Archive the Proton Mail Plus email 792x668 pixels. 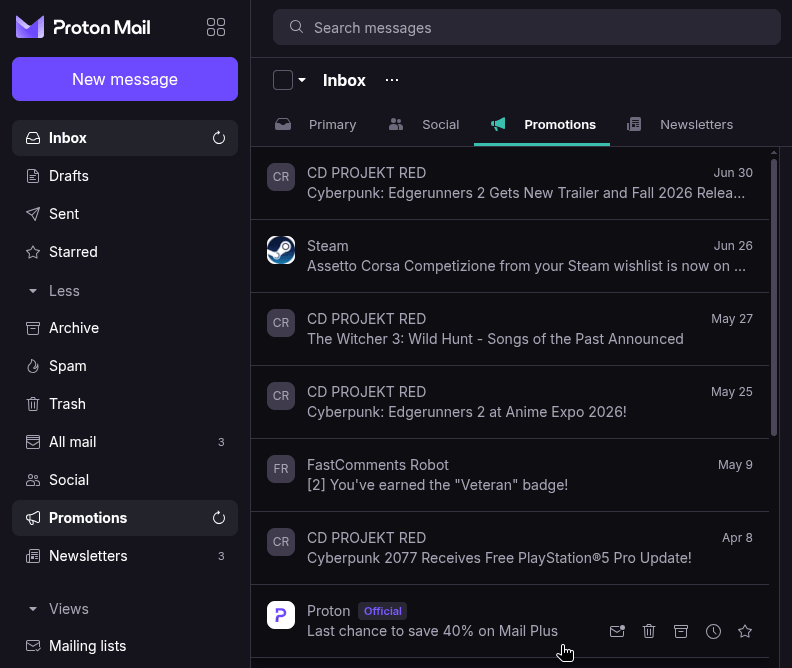coord(681,631)
